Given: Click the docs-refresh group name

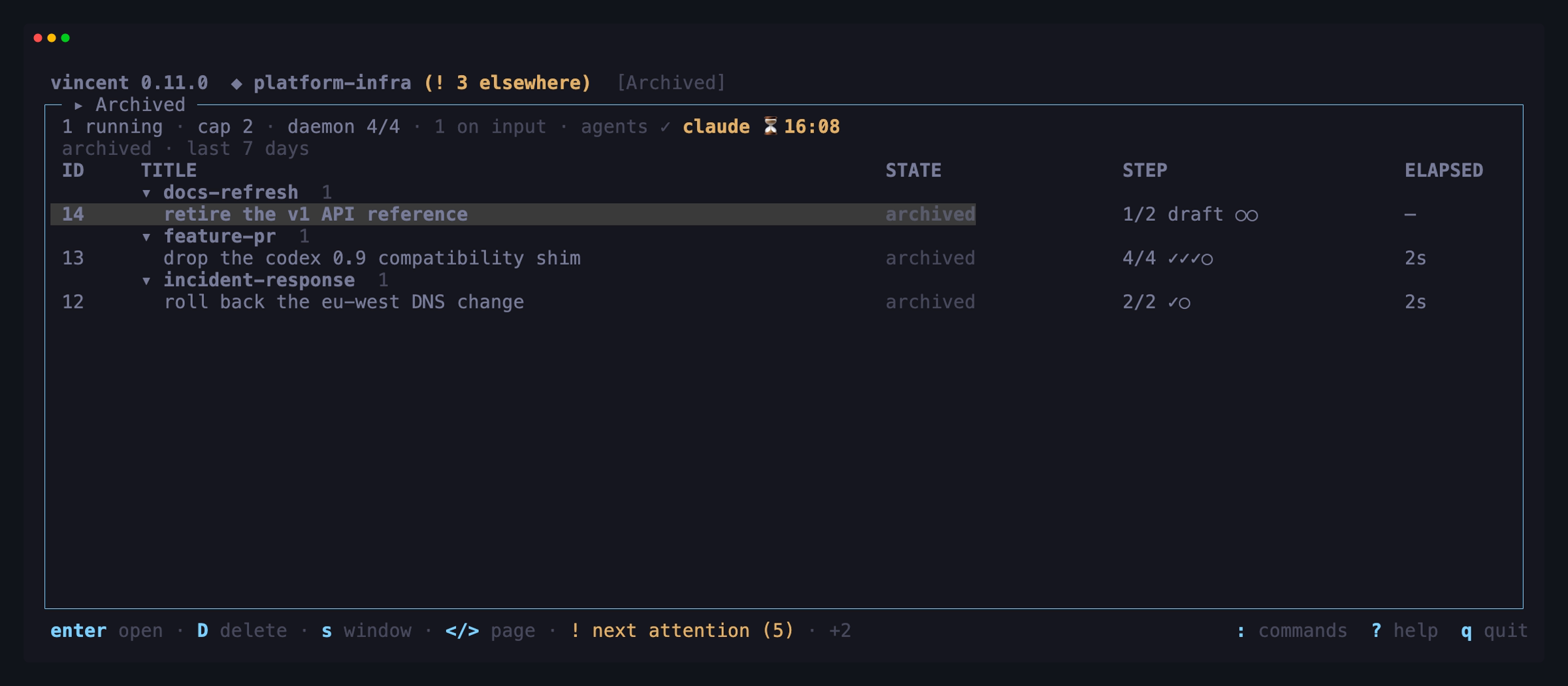Looking at the screenshot, I should [231, 192].
